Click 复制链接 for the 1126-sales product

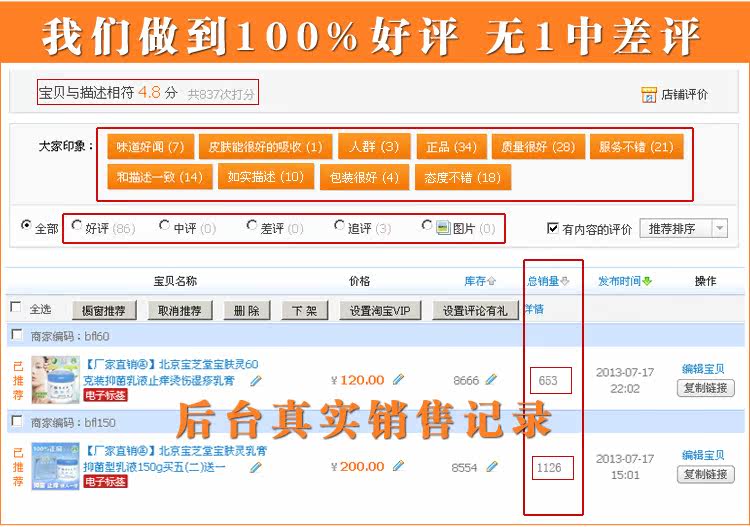coord(706,474)
